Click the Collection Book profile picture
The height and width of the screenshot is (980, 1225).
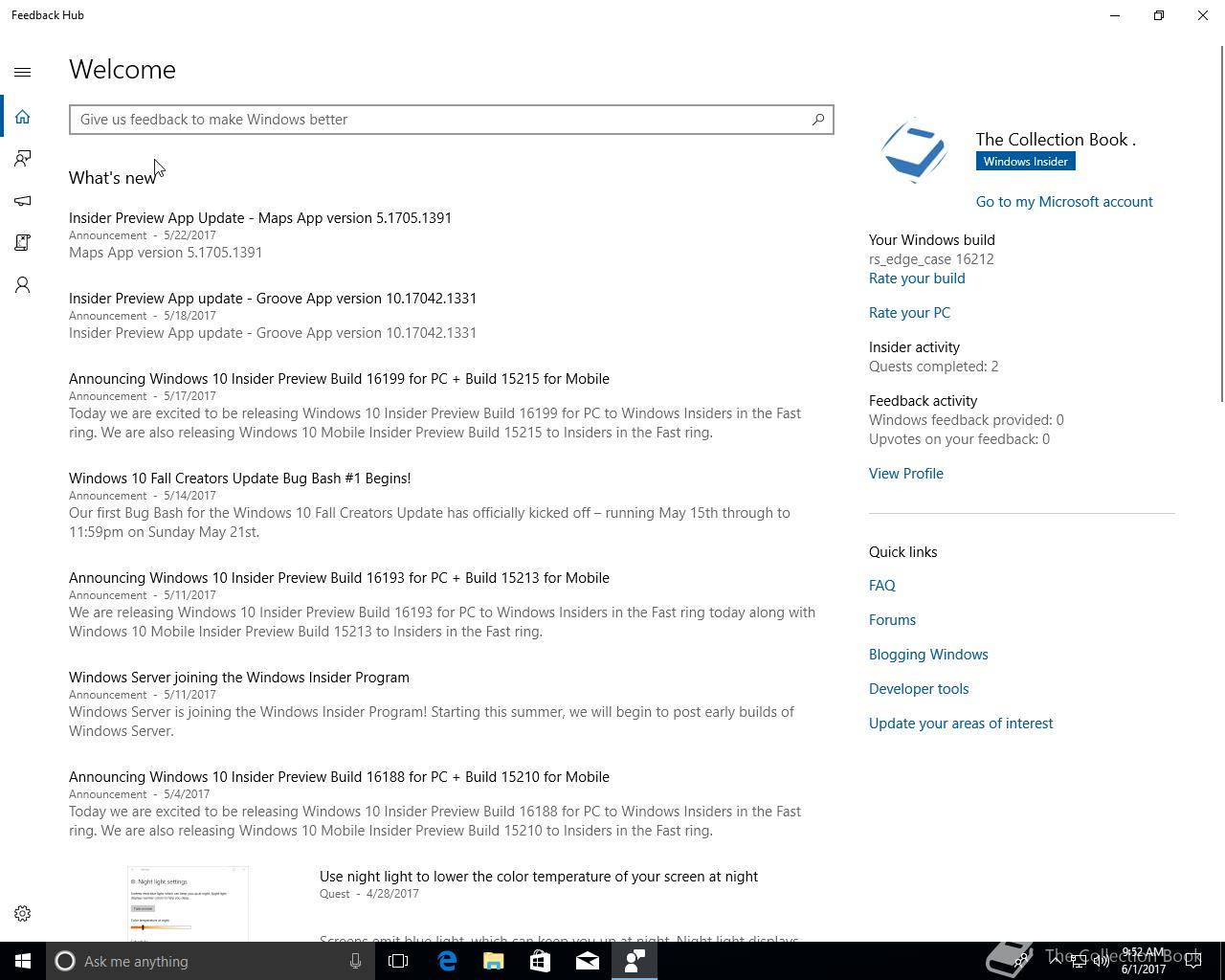(915, 151)
